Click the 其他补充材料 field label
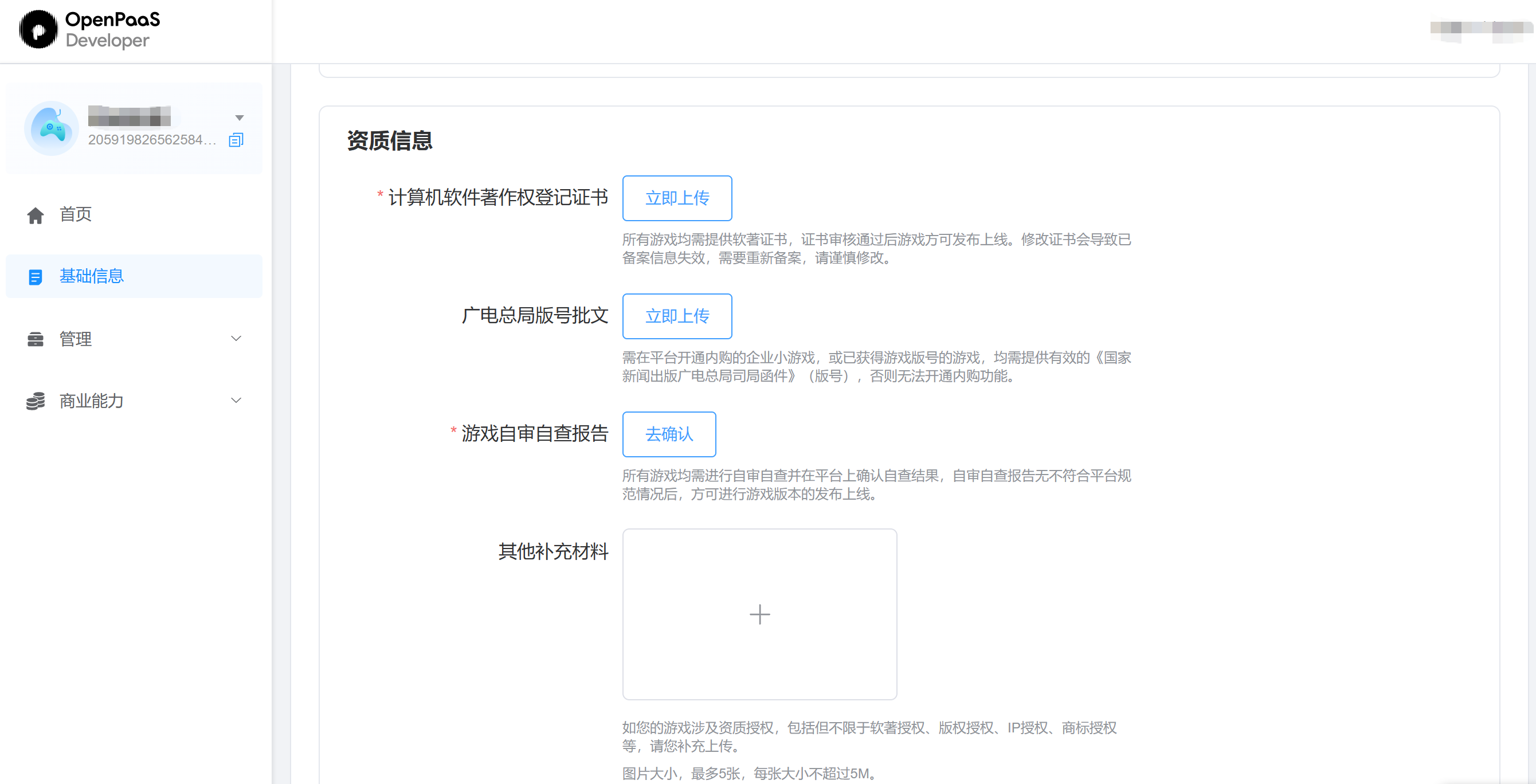The image size is (1536, 784). 553,551
